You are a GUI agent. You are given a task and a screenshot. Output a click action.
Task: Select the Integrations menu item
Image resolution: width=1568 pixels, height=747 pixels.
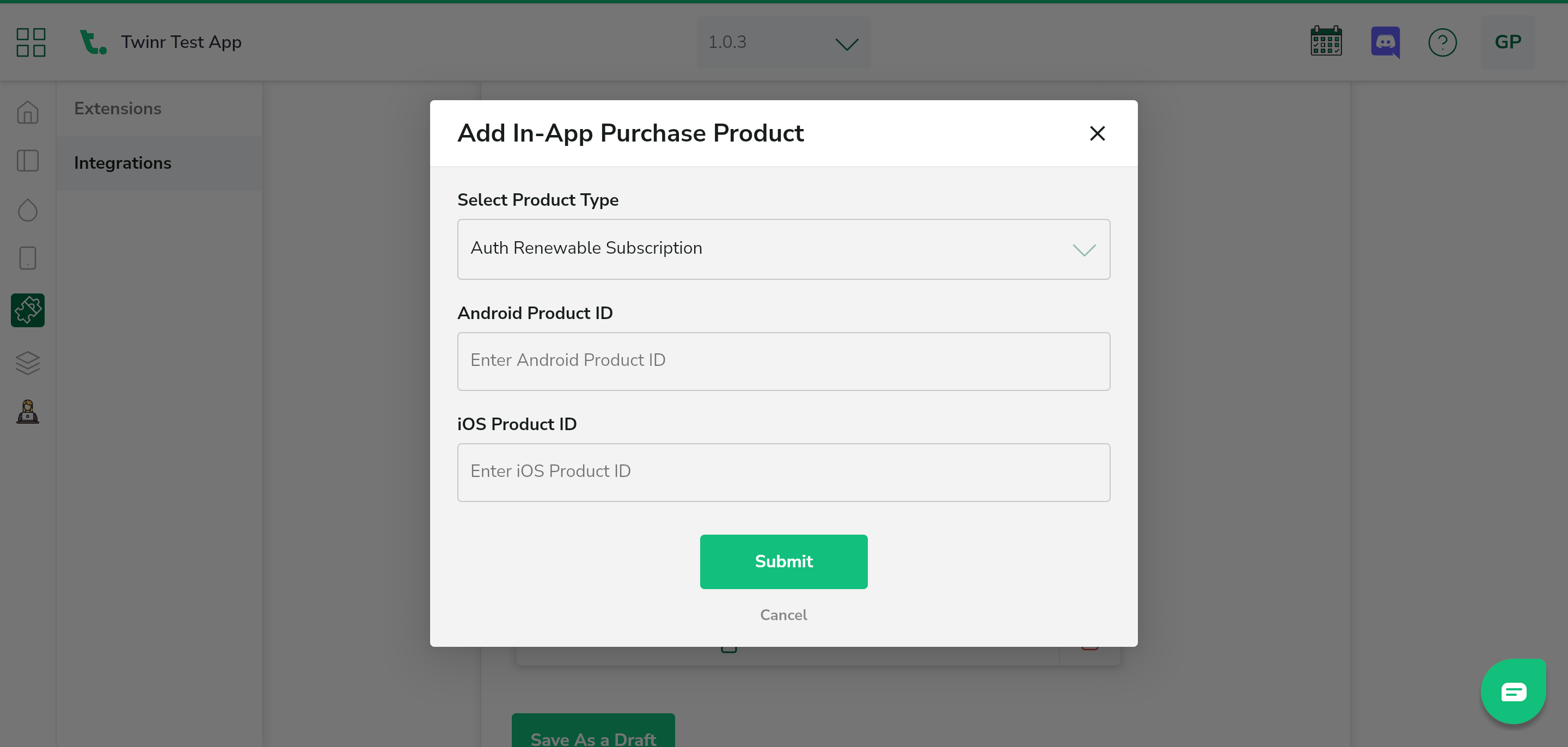click(123, 163)
